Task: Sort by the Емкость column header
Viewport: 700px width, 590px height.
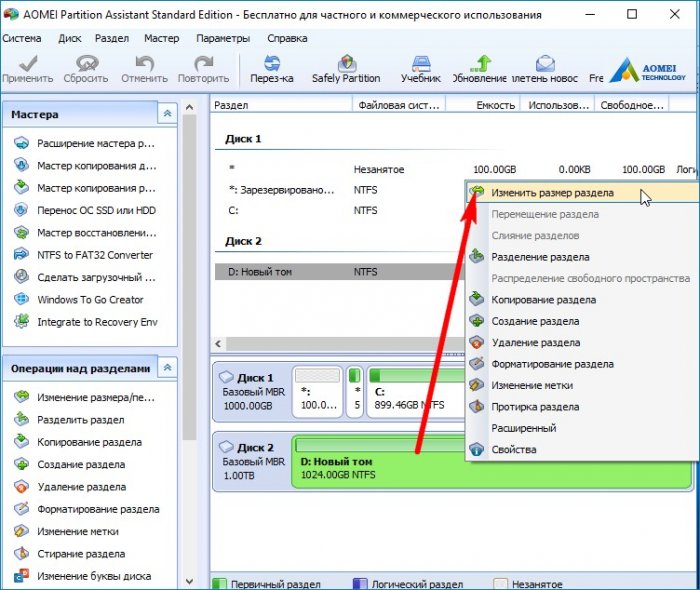Action: [x=483, y=105]
